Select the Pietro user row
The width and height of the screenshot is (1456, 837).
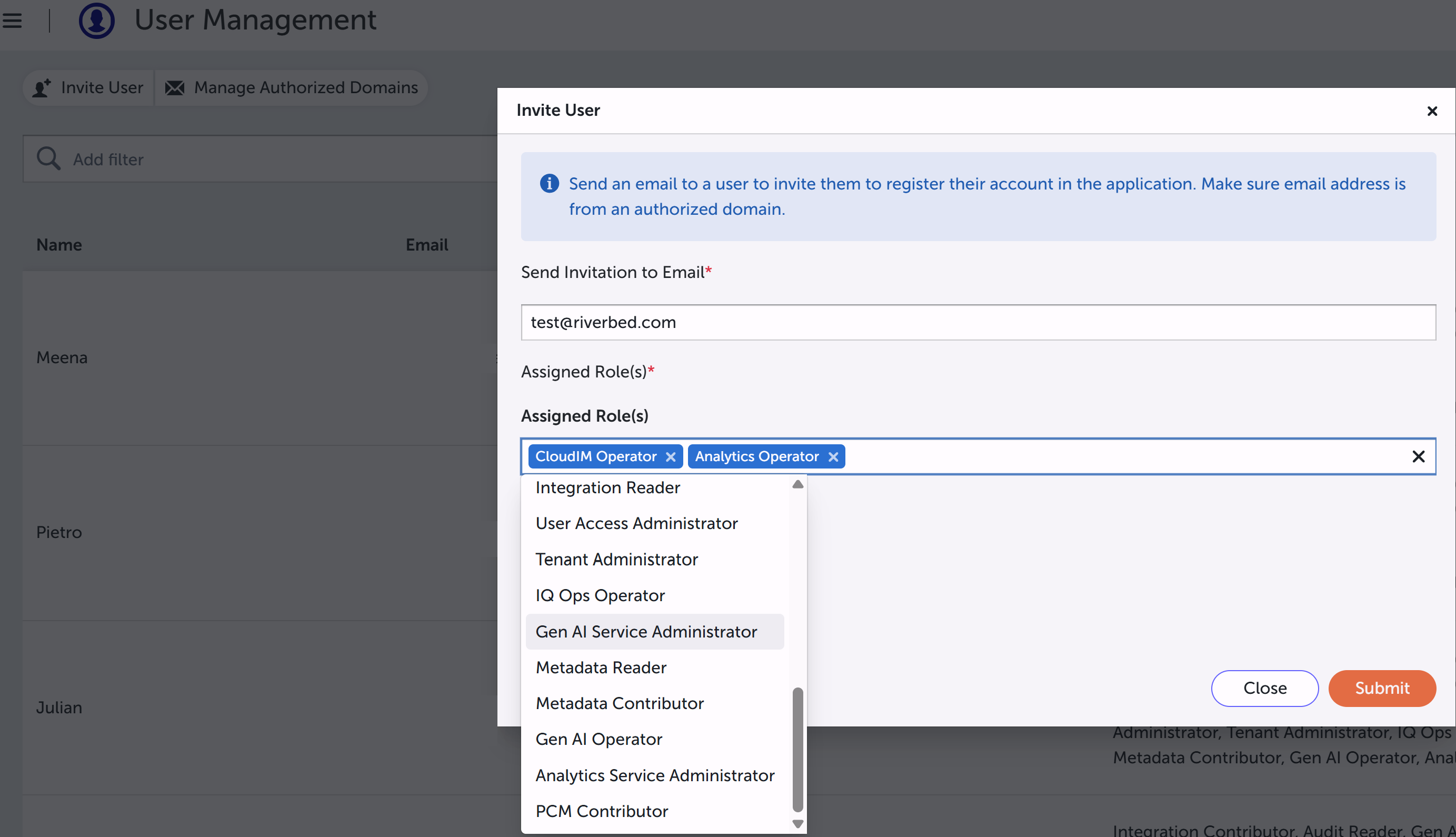tap(260, 532)
